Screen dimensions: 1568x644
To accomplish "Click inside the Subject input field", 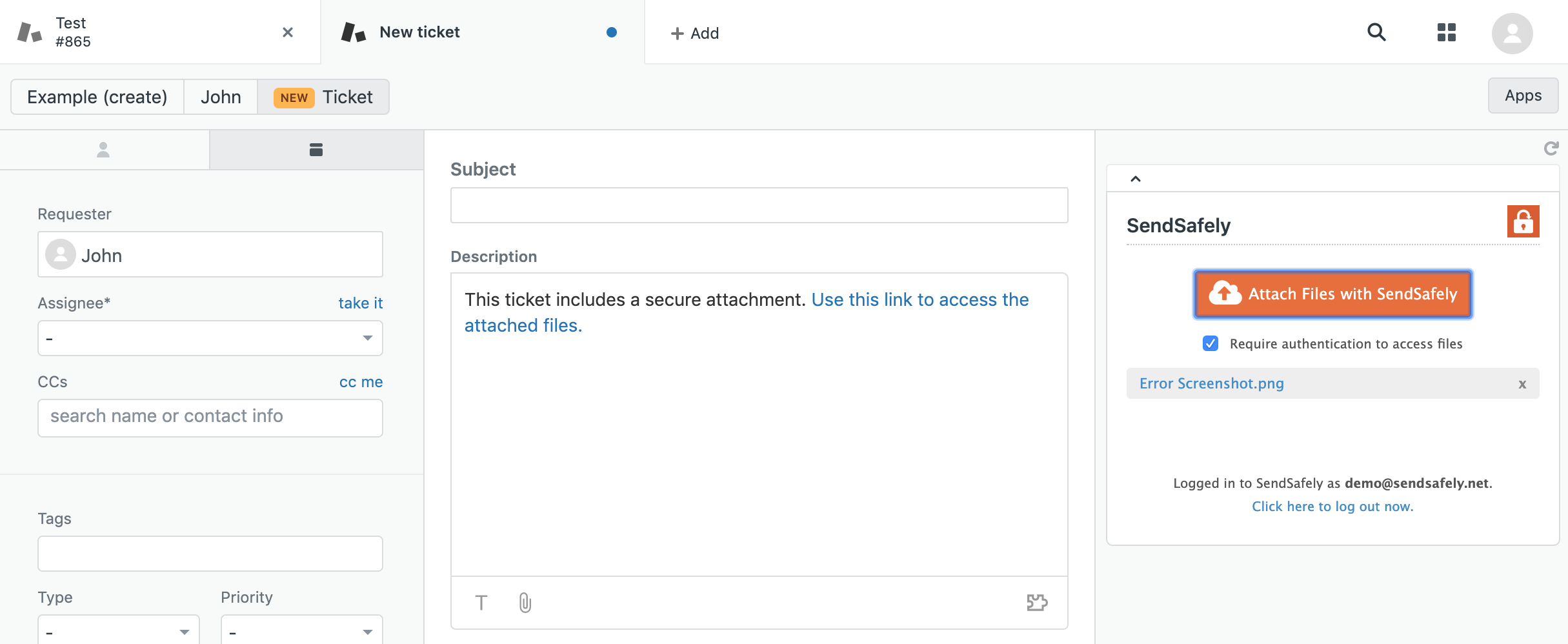I will (759, 205).
